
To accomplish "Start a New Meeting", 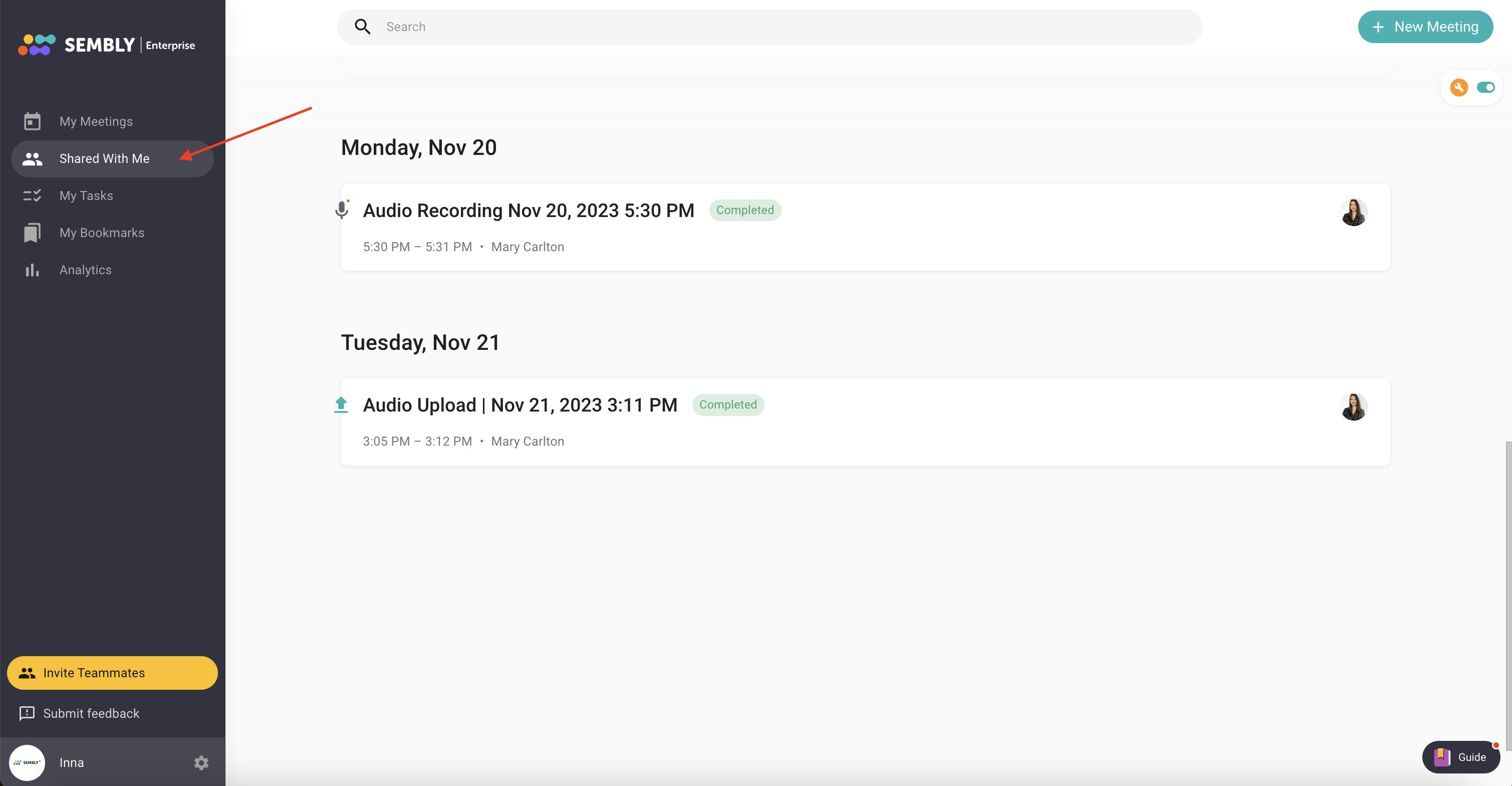I will pos(1425,27).
